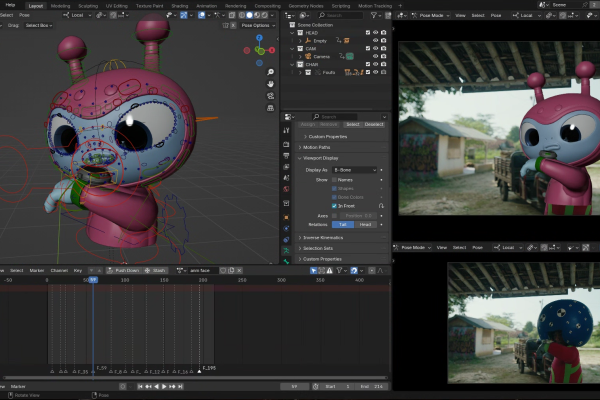Uncheck the In Front checkbox
The image size is (600, 400).
tap(334, 206)
